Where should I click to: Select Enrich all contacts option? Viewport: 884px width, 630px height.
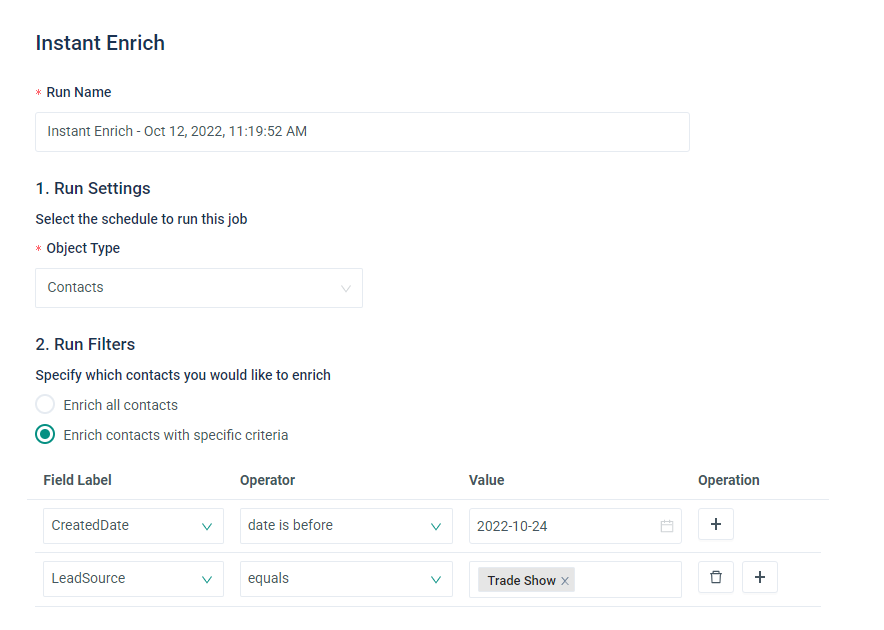coord(45,405)
